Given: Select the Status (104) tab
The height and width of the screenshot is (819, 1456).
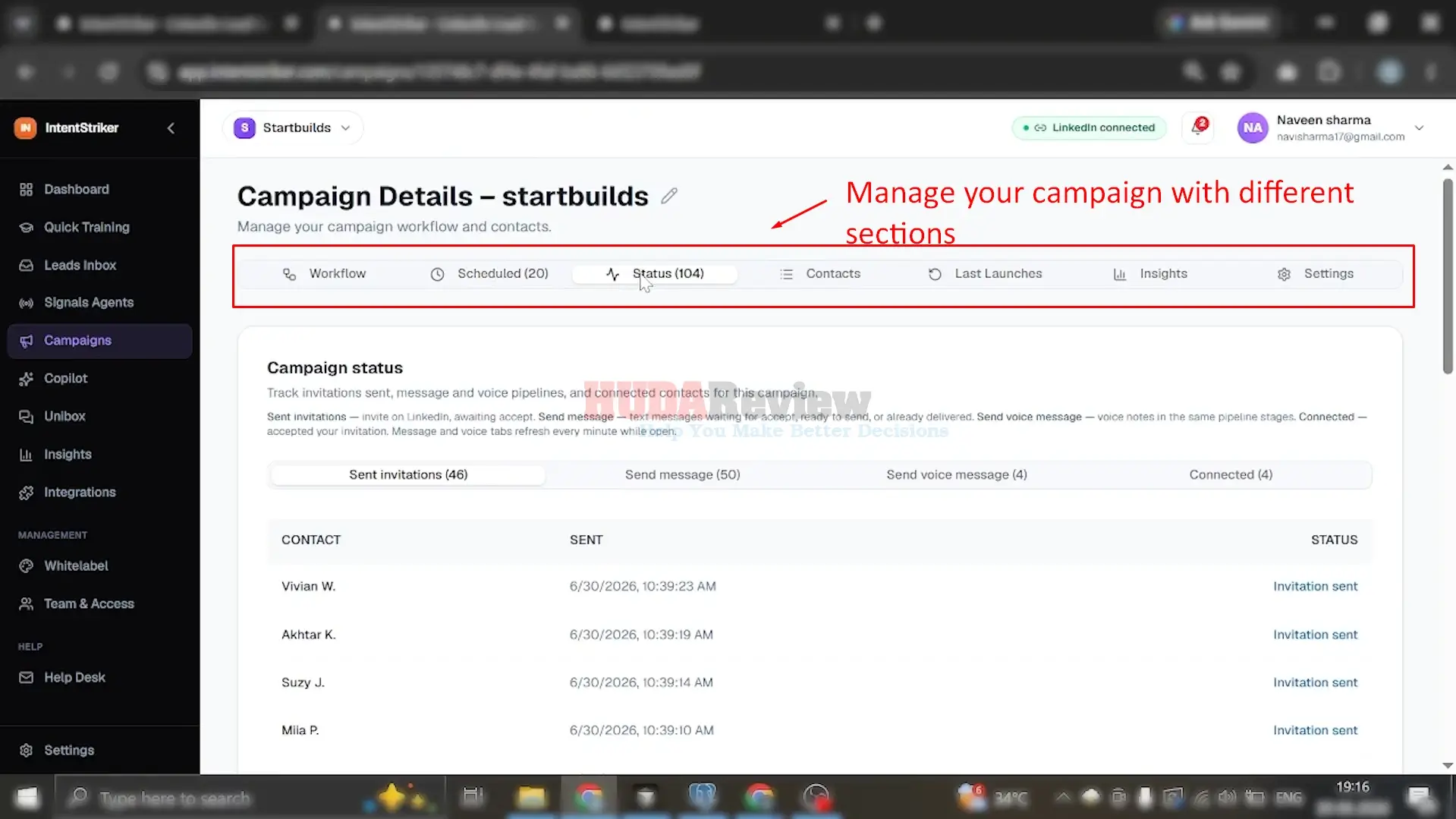Looking at the screenshot, I should point(655,274).
